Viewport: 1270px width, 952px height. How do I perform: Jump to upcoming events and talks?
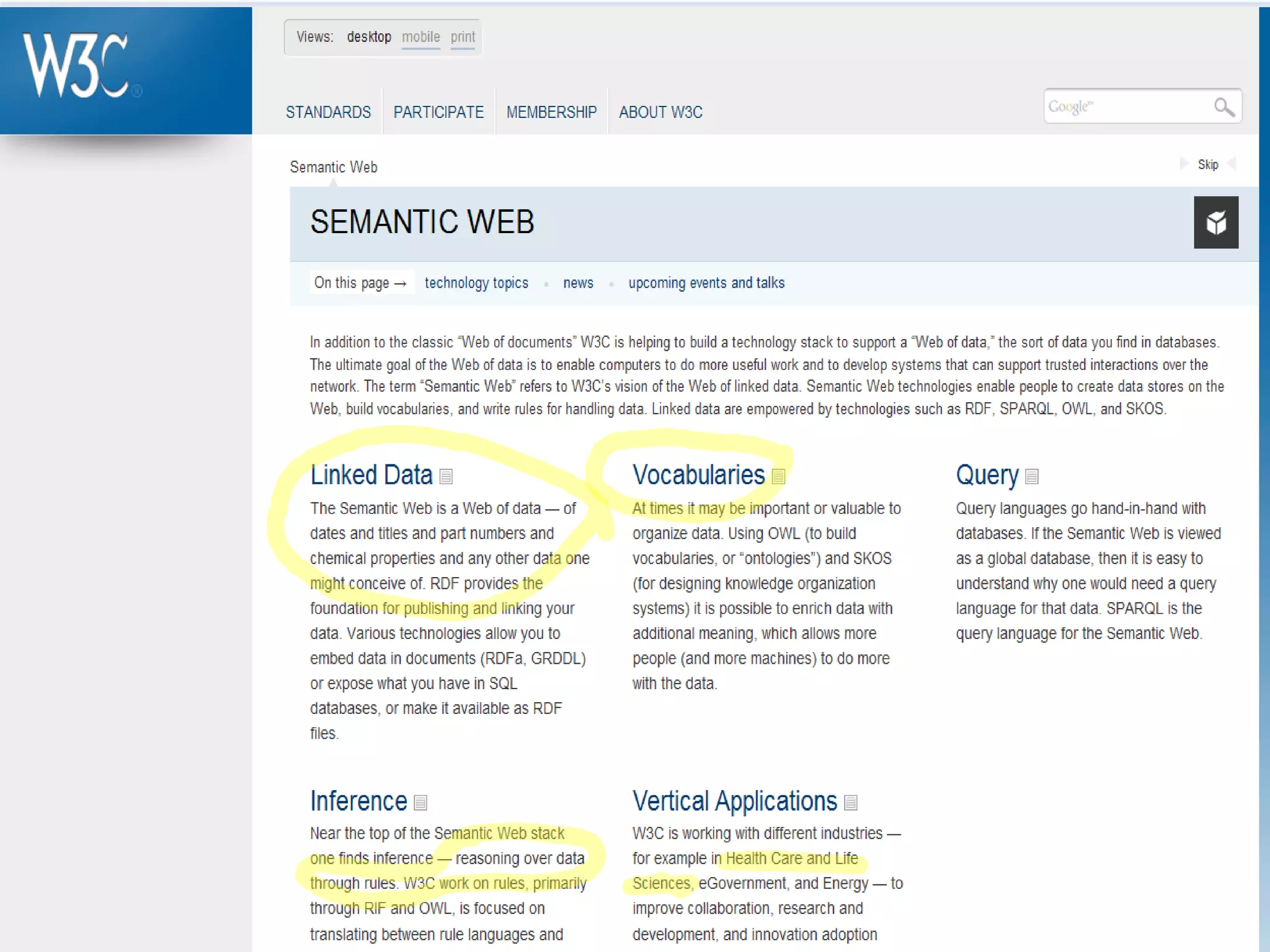[x=706, y=283]
